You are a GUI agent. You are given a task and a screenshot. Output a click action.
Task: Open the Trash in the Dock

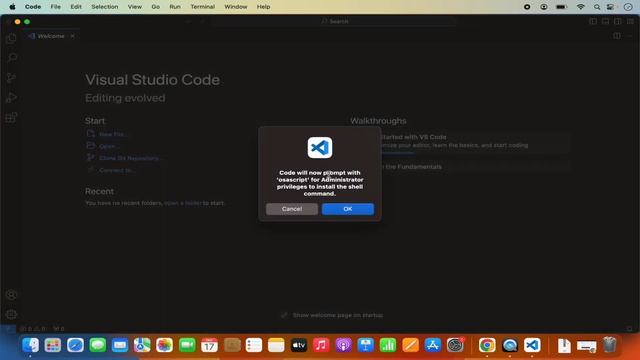609,345
